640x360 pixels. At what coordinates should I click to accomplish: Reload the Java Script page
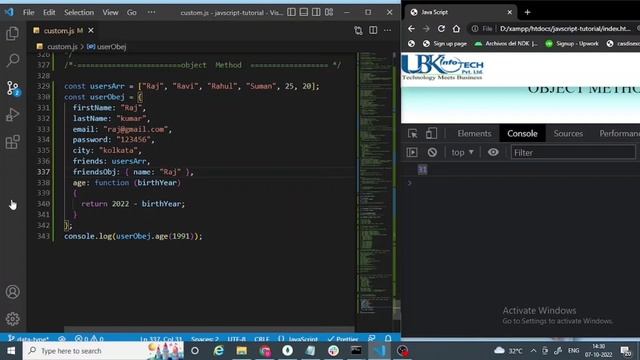[441, 29]
